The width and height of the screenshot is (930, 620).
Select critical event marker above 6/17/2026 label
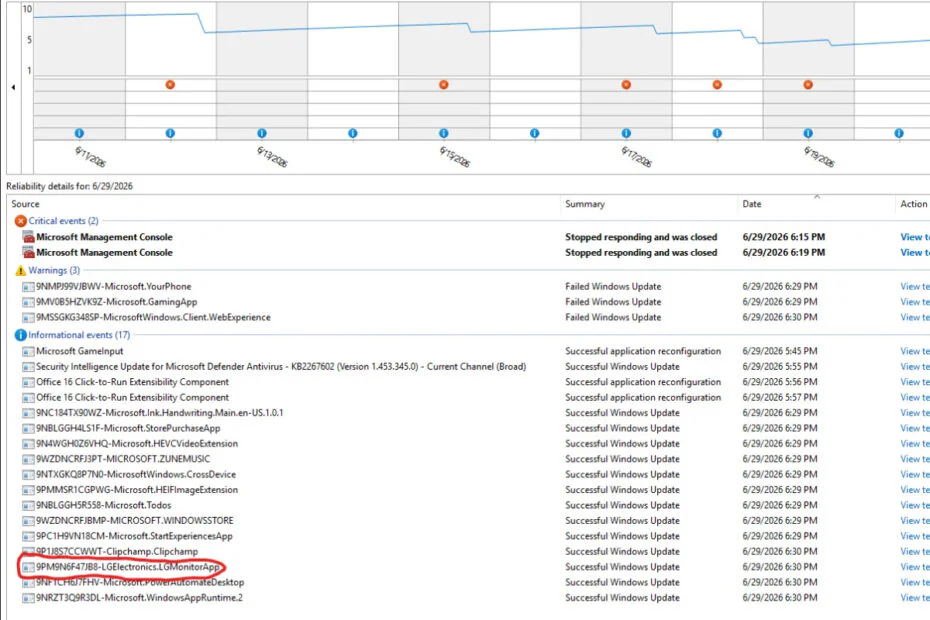(626, 85)
